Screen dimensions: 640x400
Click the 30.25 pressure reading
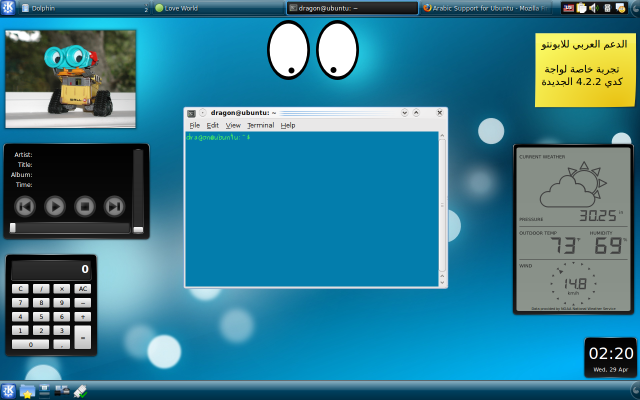[600, 216]
